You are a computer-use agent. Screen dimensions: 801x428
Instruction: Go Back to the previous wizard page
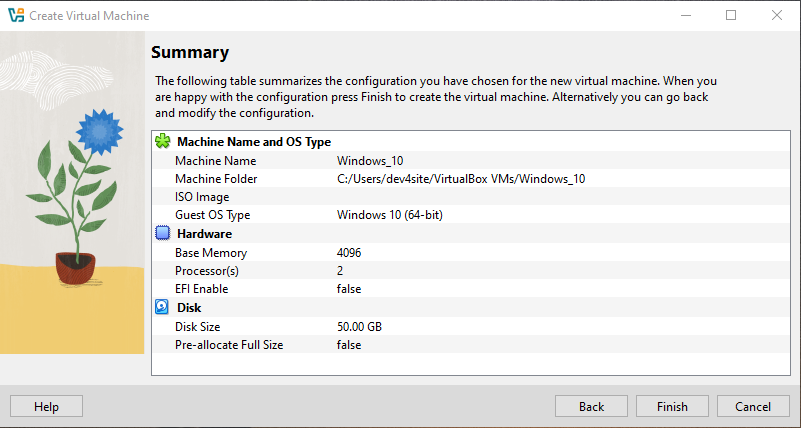[591, 407]
